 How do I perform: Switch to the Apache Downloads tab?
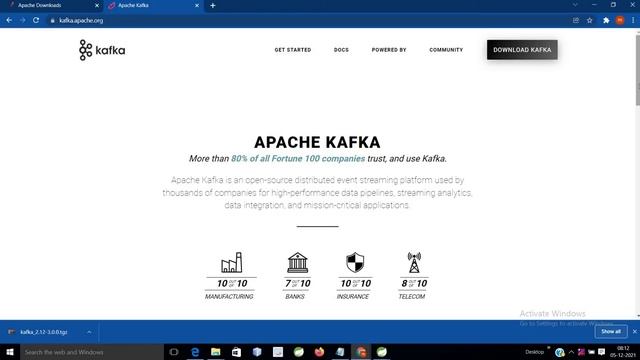click(x=51, y=6)
